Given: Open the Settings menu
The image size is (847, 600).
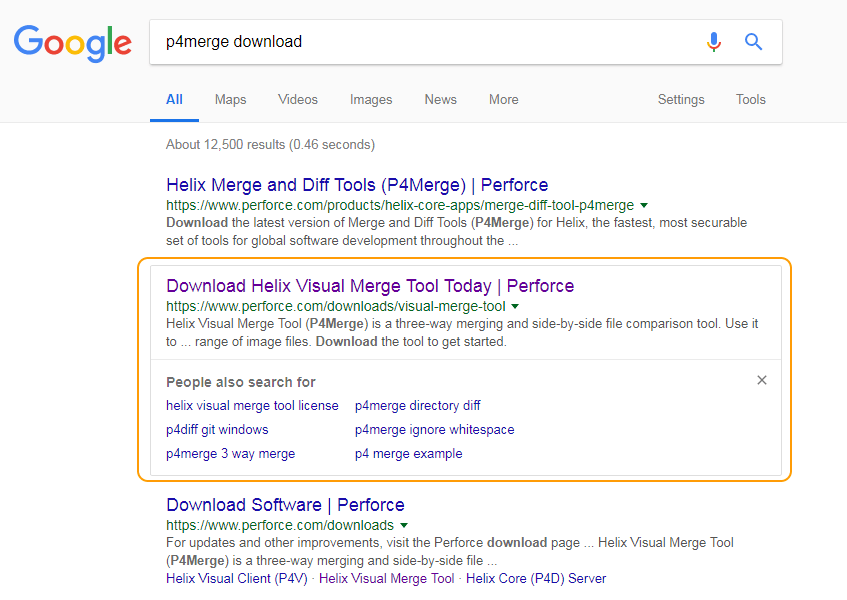Looking at the screenshot, I should click(x=681, y=99).
